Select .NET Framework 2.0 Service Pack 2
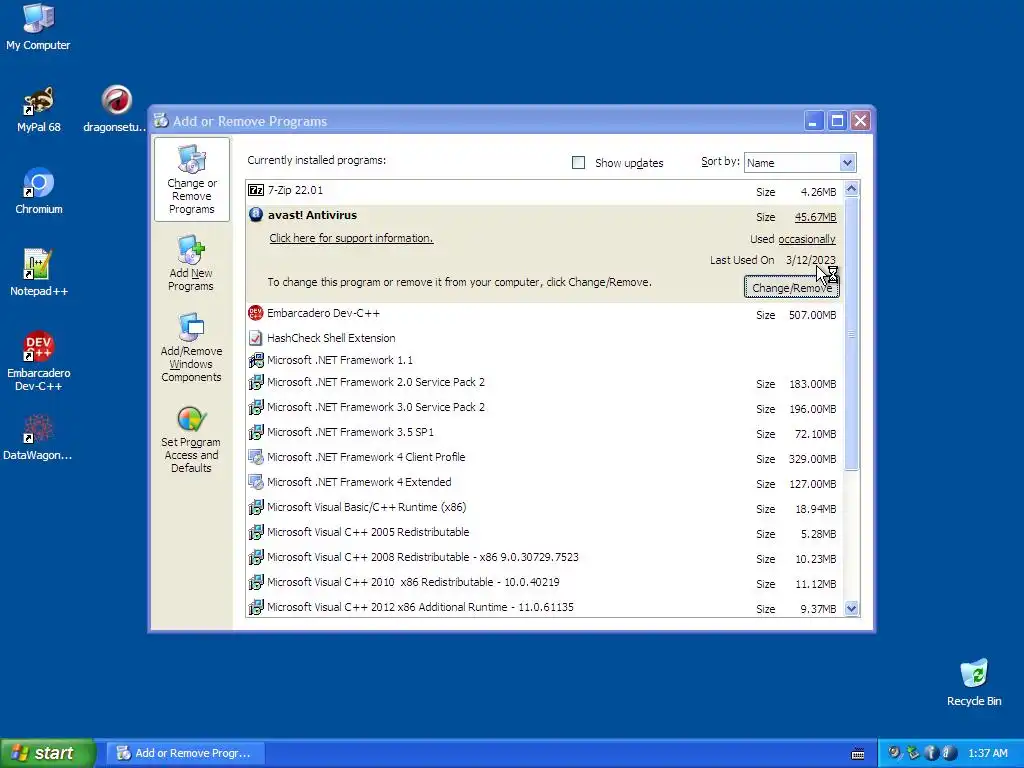Viewport: 1024px width, 768px height. click(545, 383)
